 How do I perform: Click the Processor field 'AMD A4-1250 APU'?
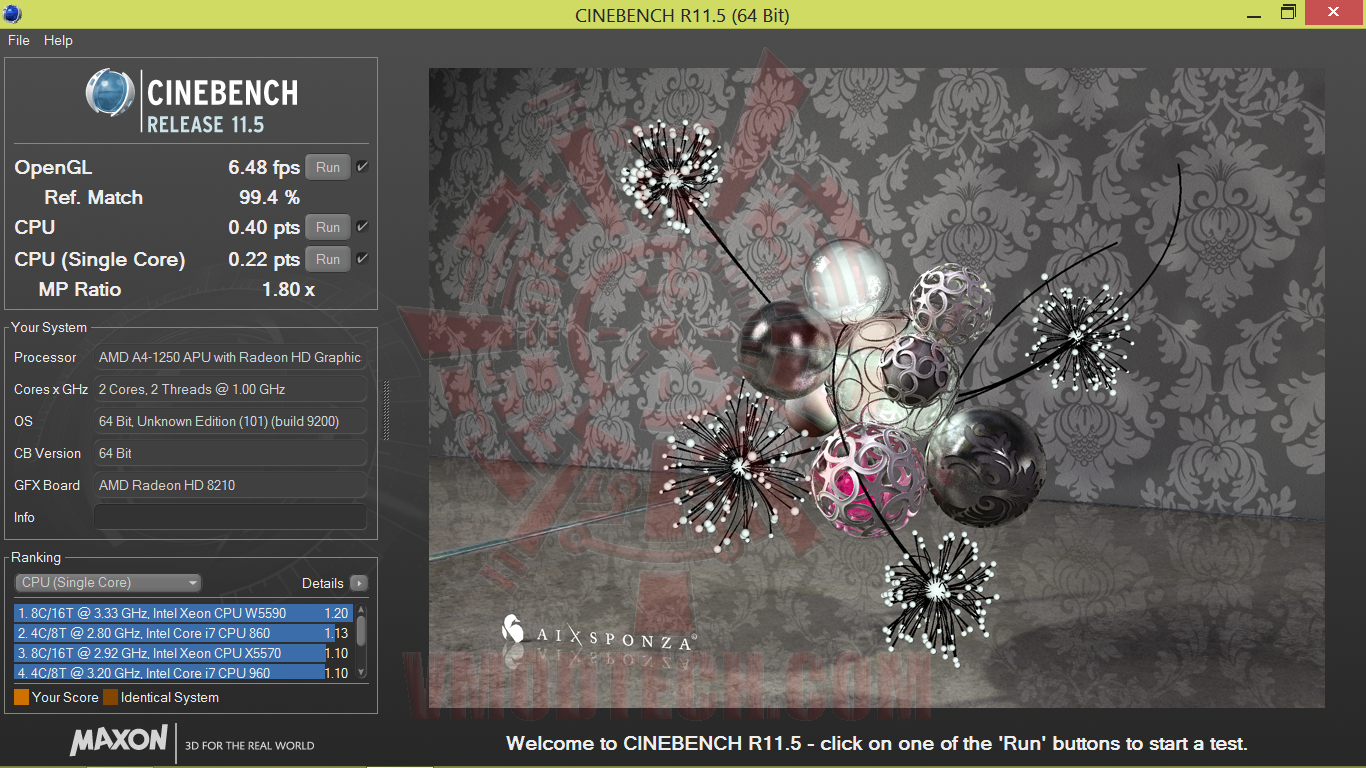click(230, 357)
